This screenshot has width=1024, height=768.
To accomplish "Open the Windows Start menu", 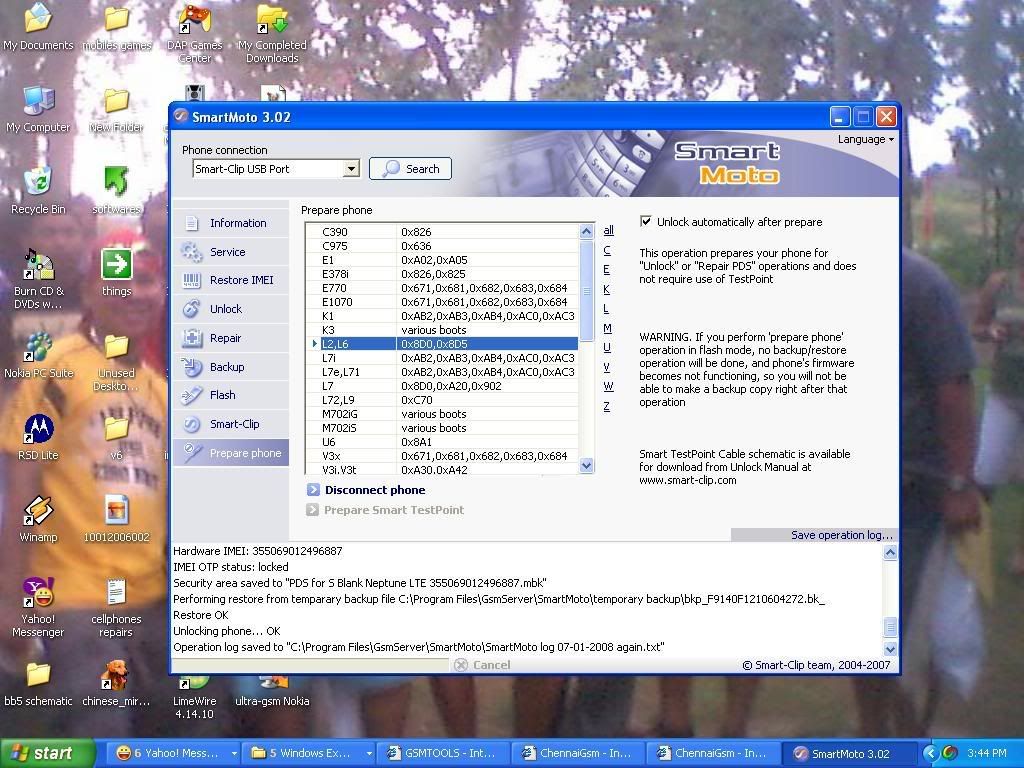I will point(48,754).
